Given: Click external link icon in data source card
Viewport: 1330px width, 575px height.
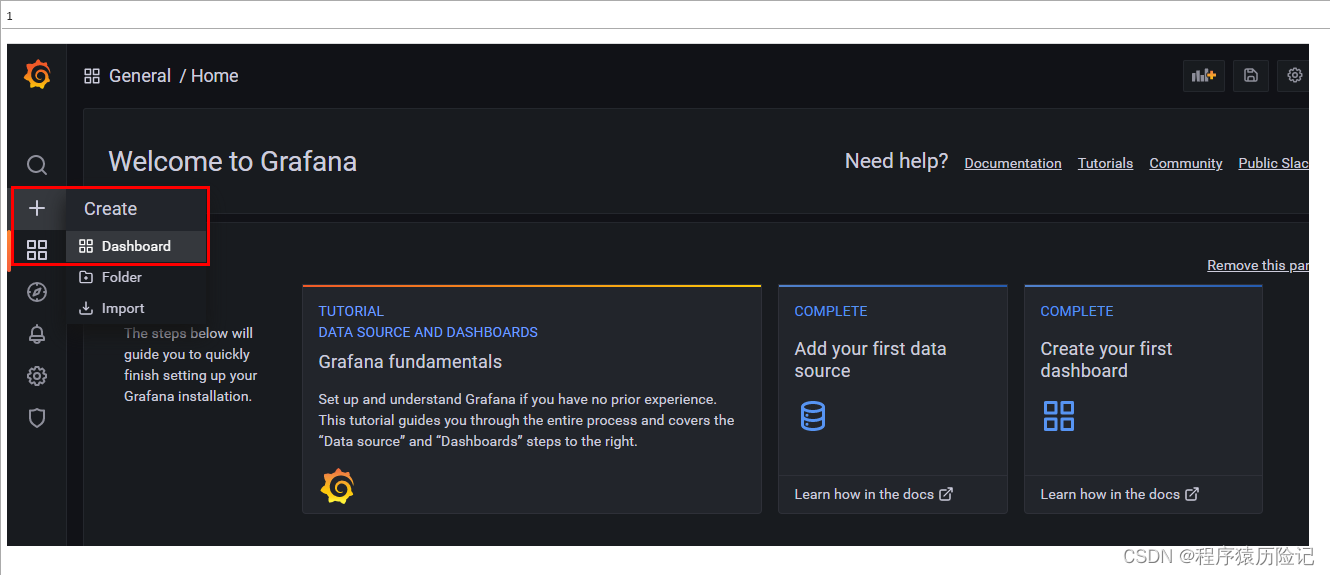Looking at the screenshot, I should tap(946, 494).
